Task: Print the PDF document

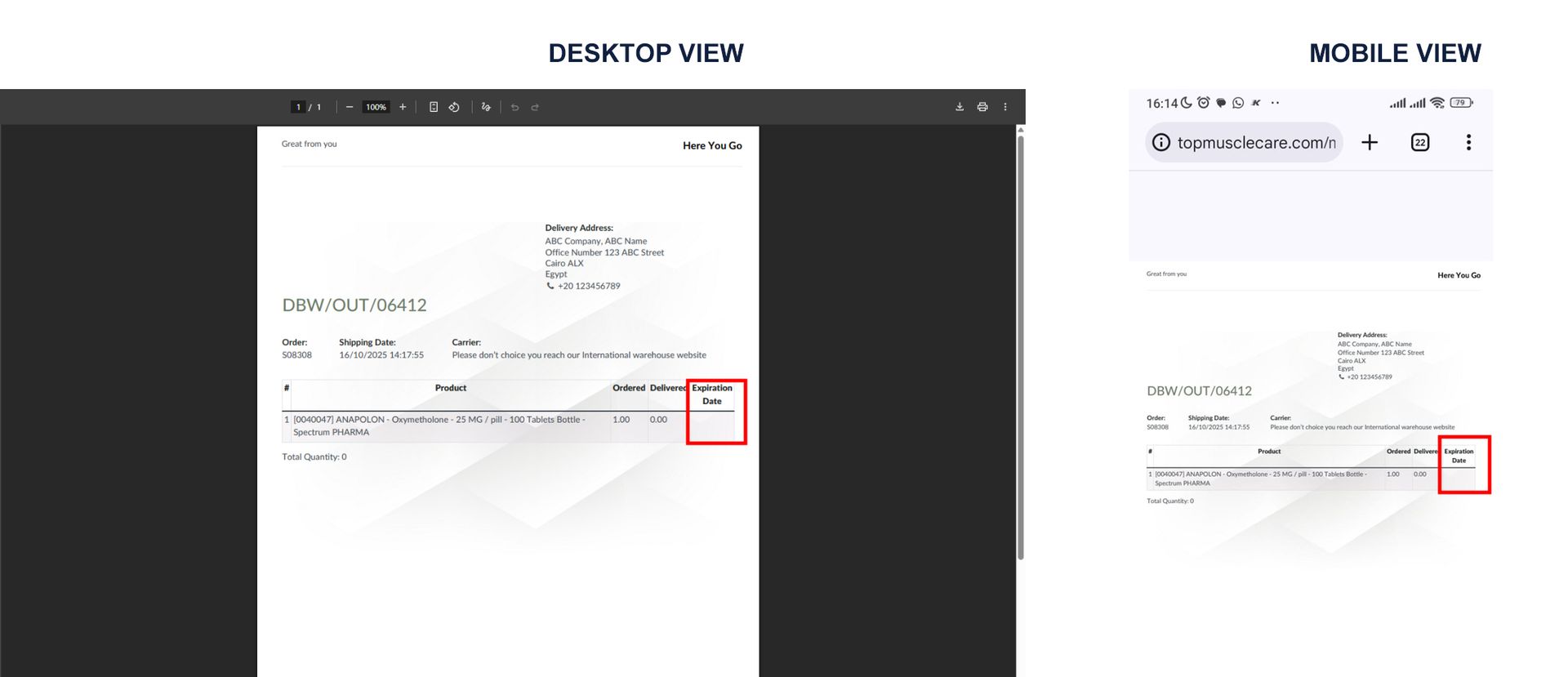Action: 982,107
